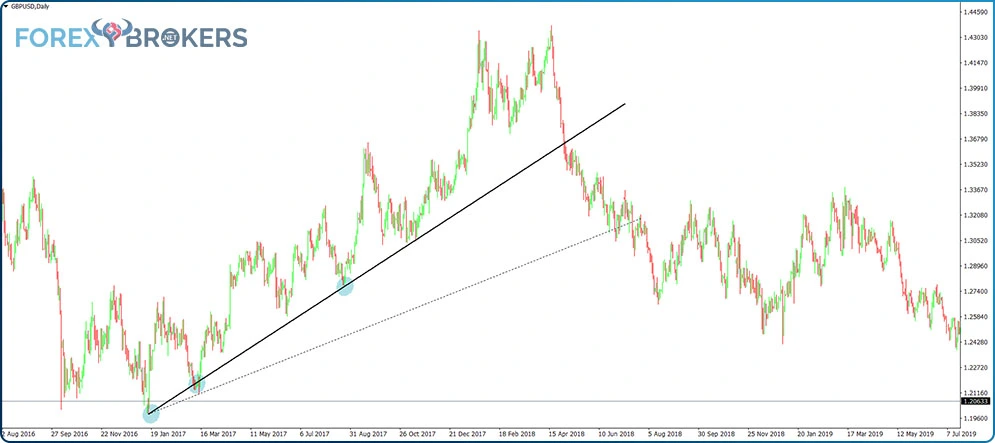Click the 5 Aug 2018 date label
Viewport: 995px width, 443px height.
click(x=666, y=433)
